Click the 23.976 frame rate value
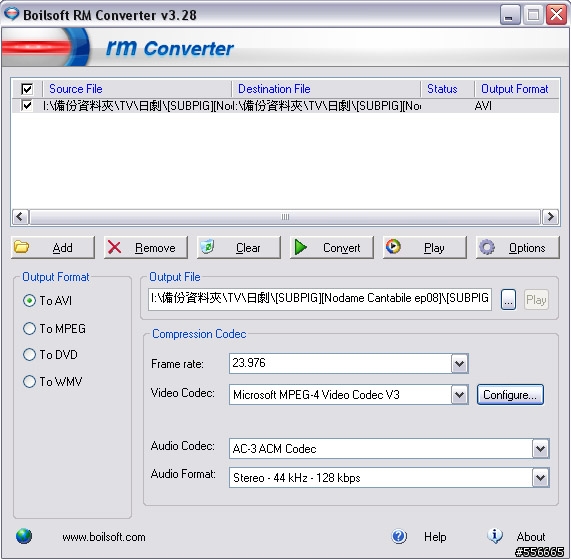 [249, 363]
